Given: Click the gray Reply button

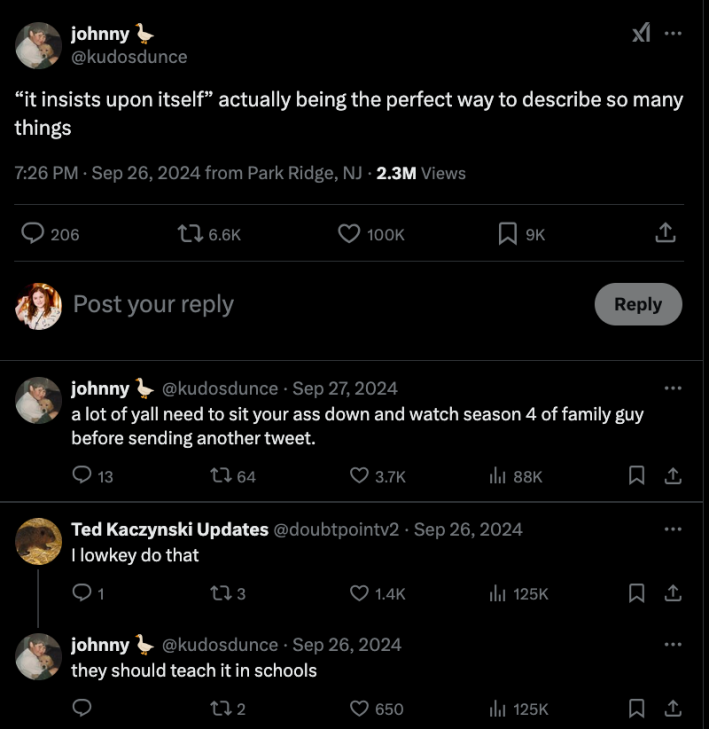Looking at the screenshot, I should tap(638, 304).
